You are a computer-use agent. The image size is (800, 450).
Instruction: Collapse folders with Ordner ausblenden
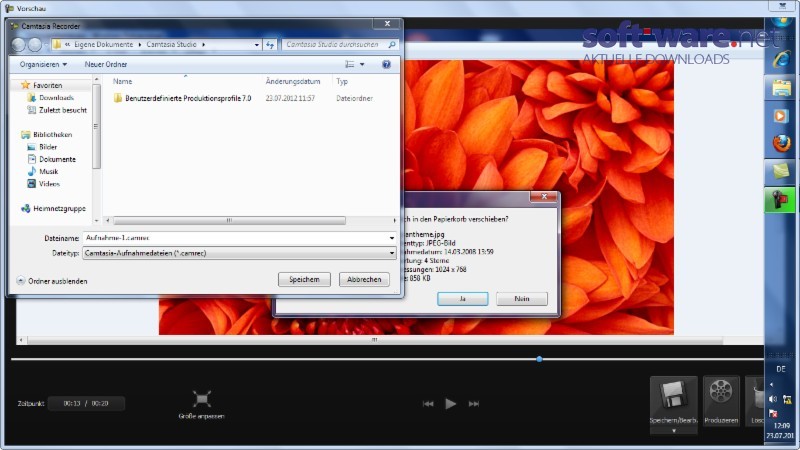[52, 281]
